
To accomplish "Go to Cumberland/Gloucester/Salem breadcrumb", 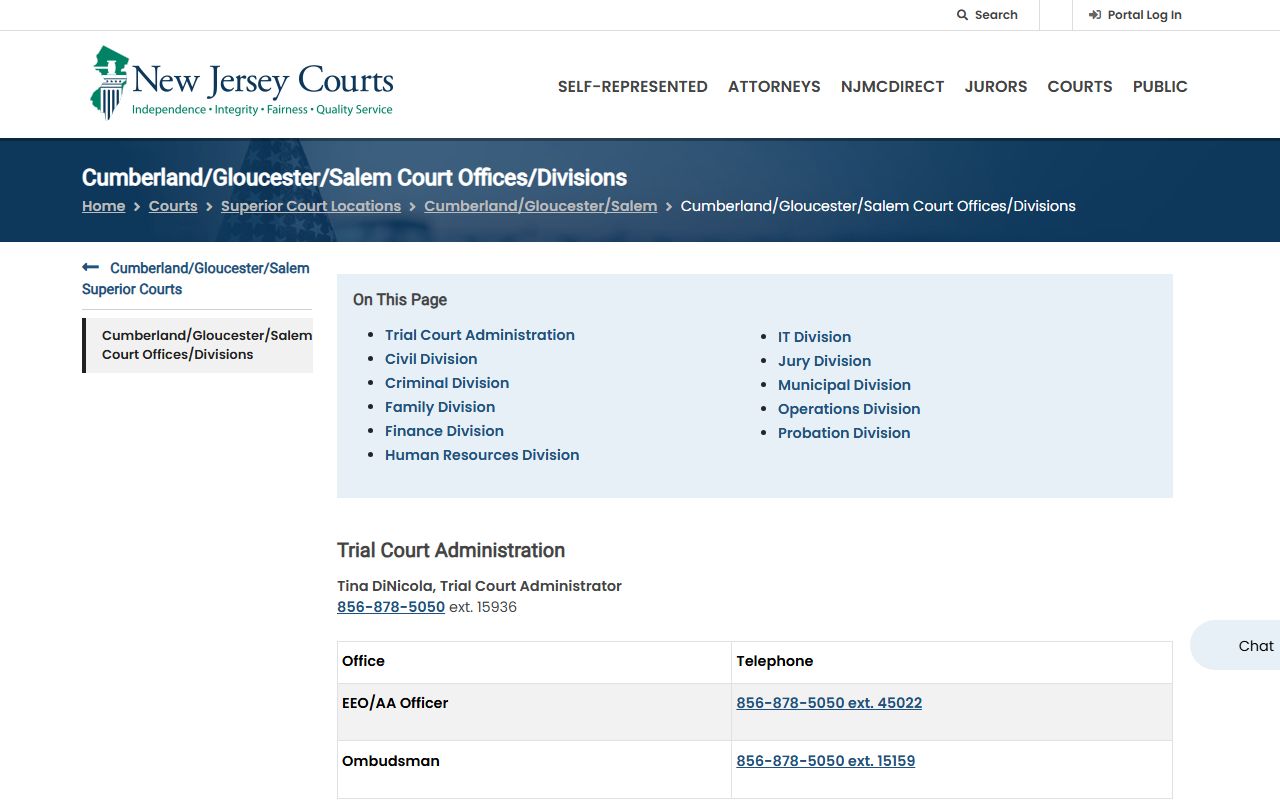I will pyautogui.click(x=541, y=206).
